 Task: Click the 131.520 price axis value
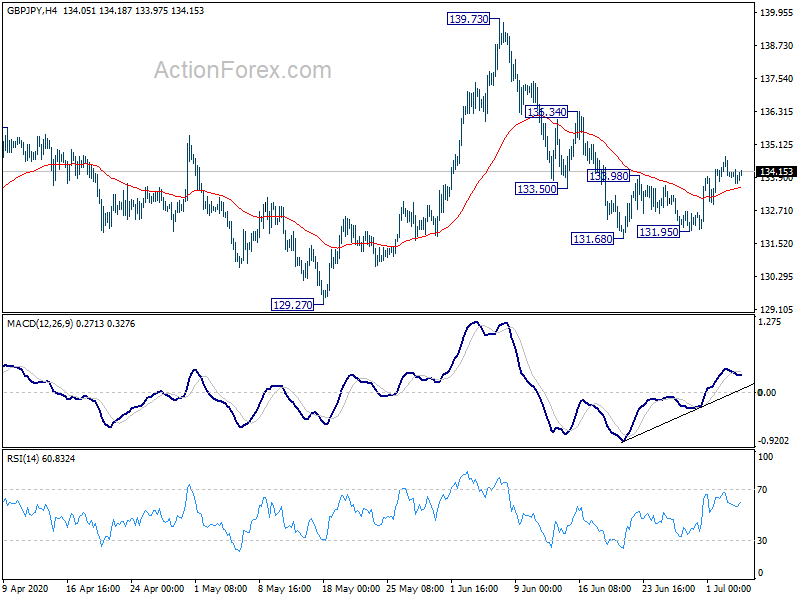(777, 244)
